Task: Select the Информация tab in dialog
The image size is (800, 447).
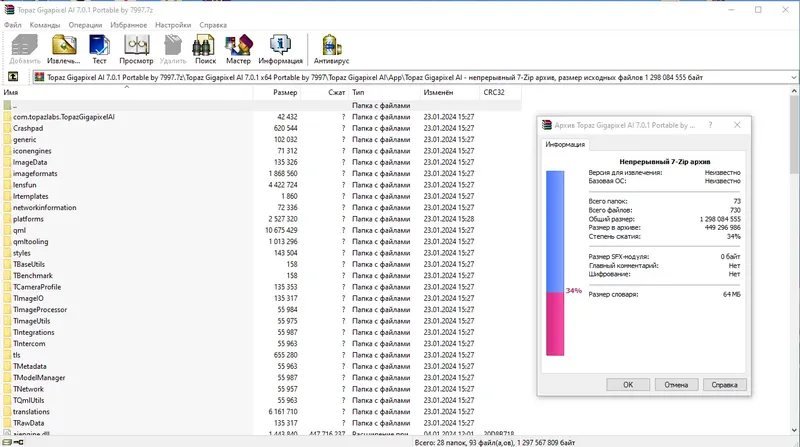Action: pos(565,144)
